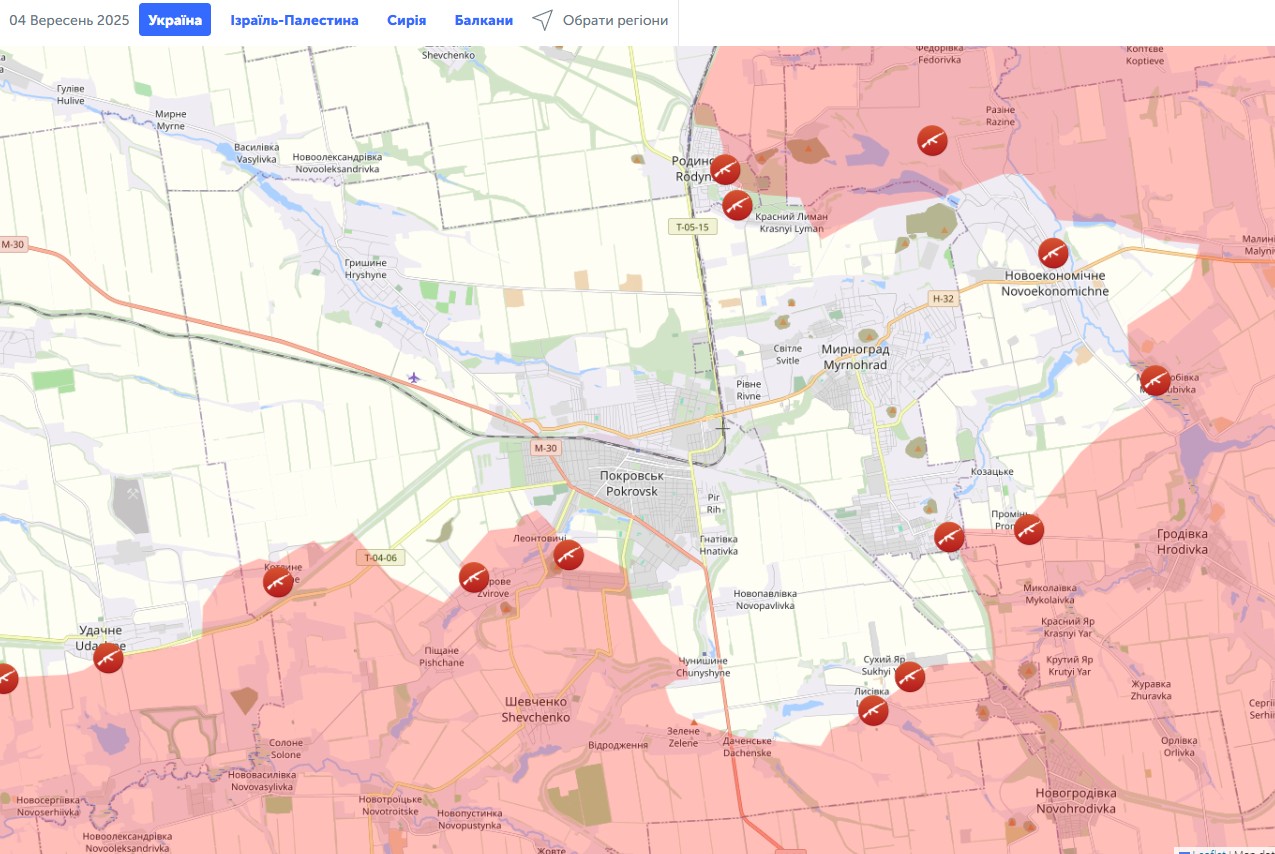1275x854 pixels.
Task: Open the clash marker near Krasnyi Lyman
Action: [738, 205]
